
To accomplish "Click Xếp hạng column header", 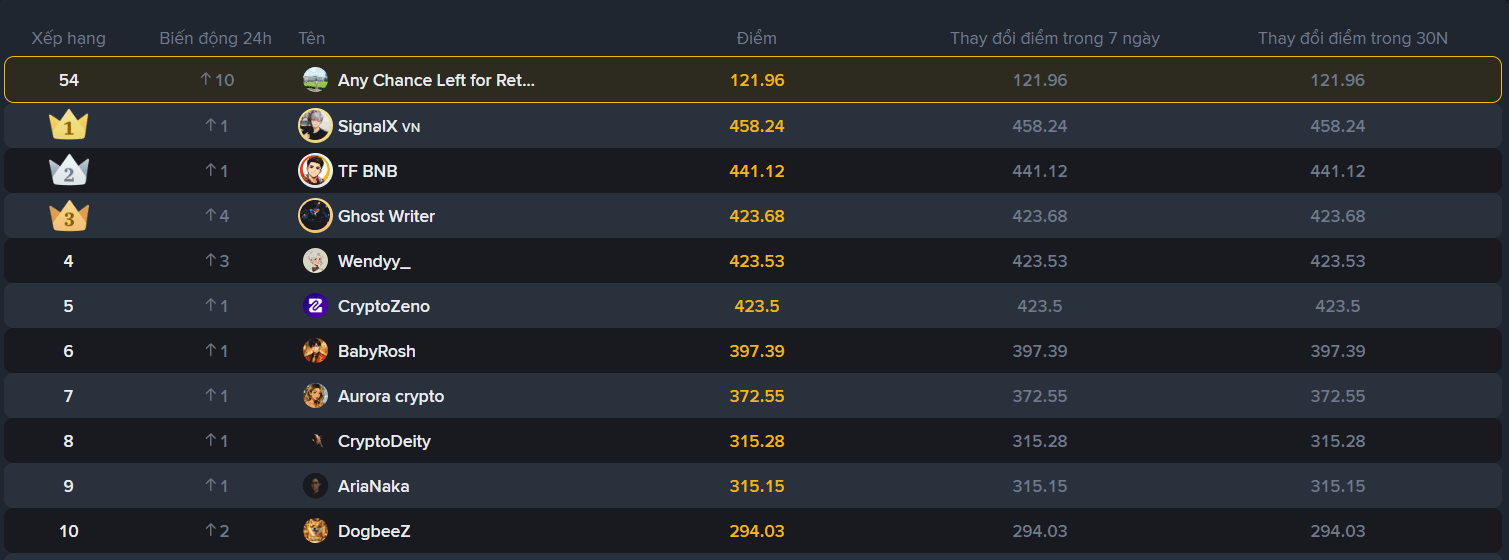I will click(69, 39).
